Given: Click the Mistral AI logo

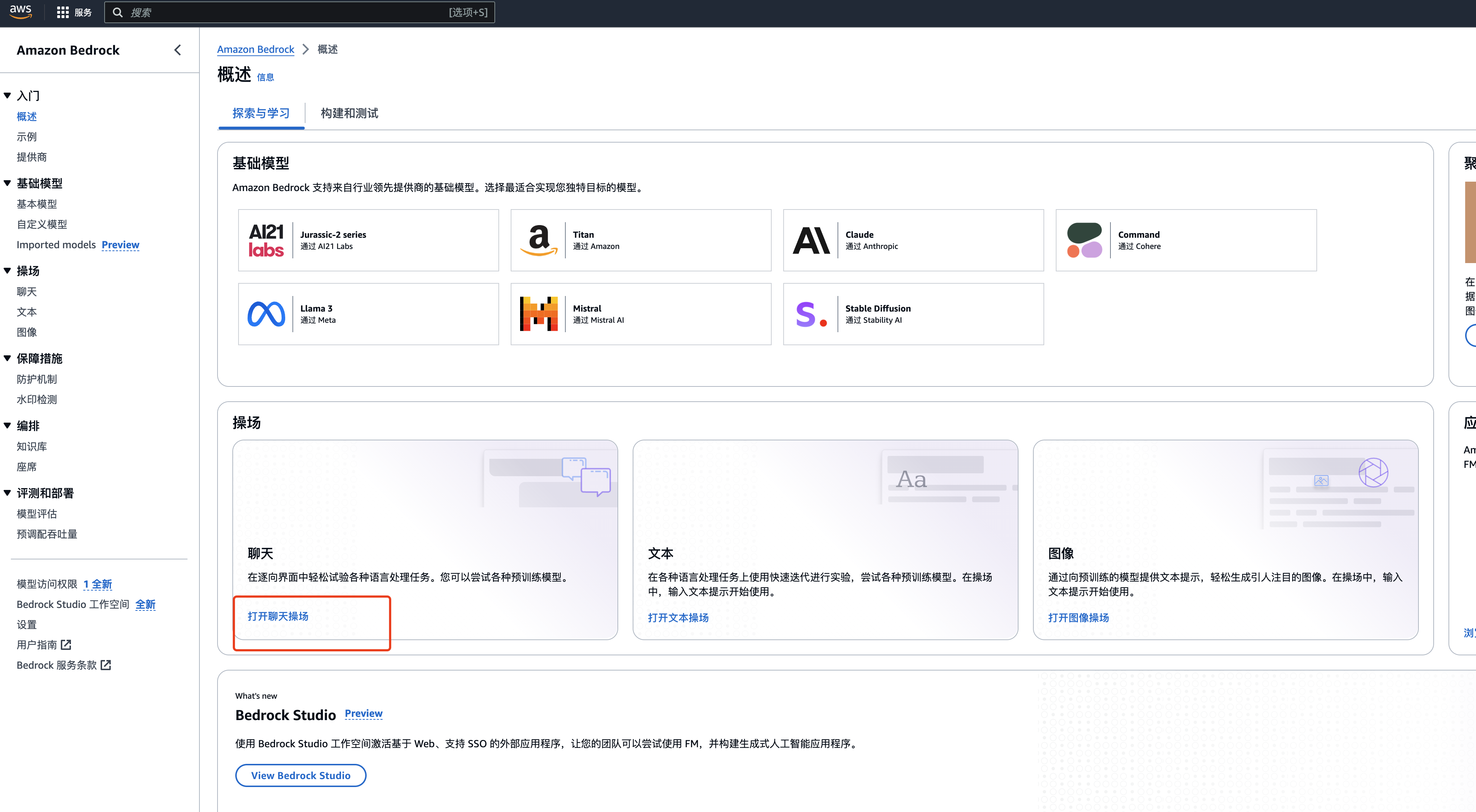Looking at the screenshot, I should [539, 314].
